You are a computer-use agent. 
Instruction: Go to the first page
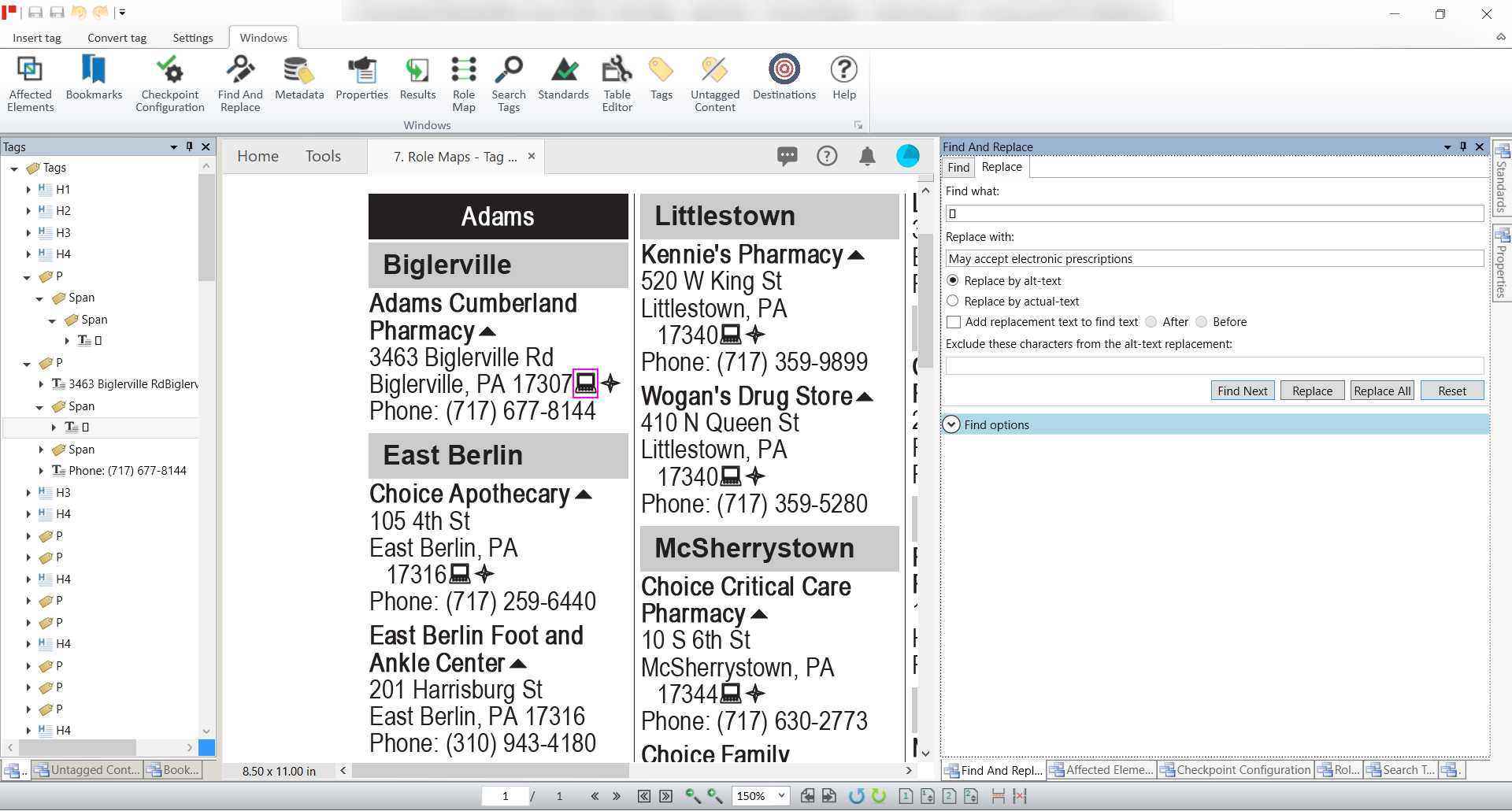point(644,796)
